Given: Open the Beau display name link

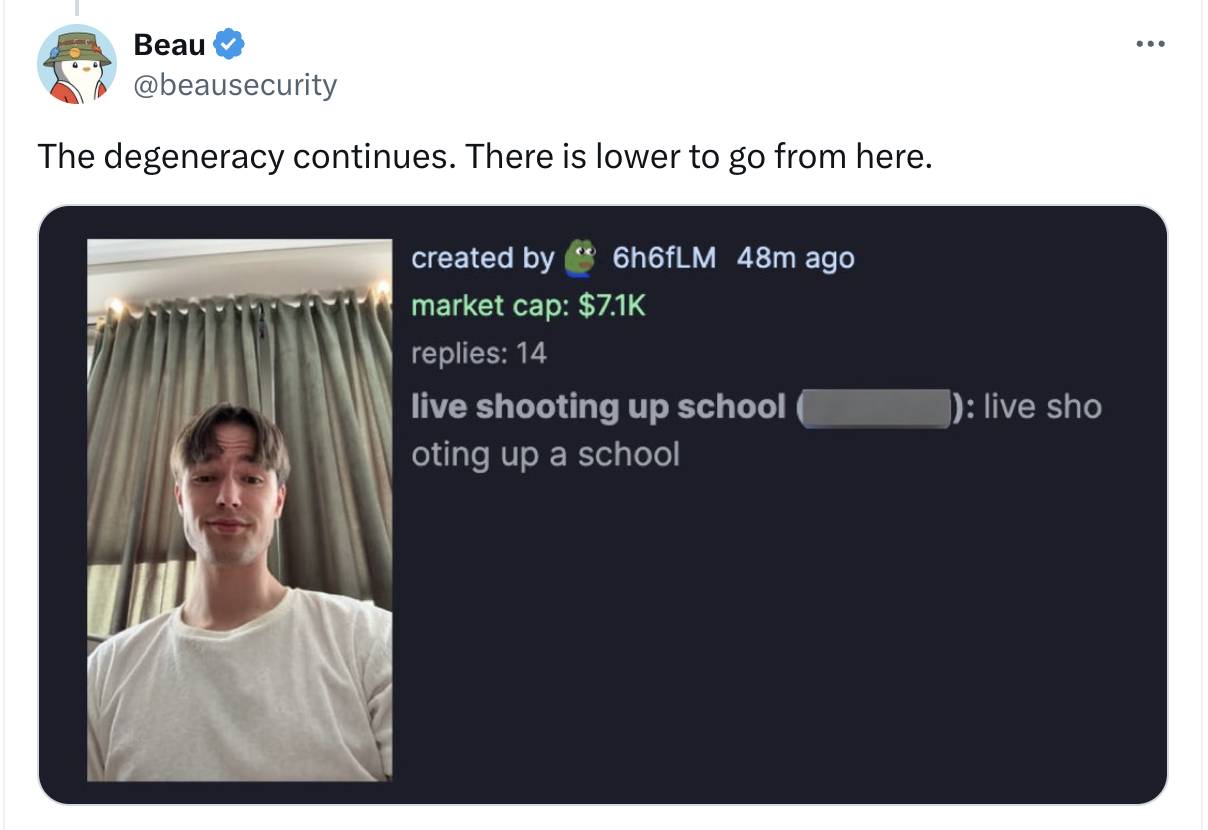Looking at the screenshot, I should [169, 45].
